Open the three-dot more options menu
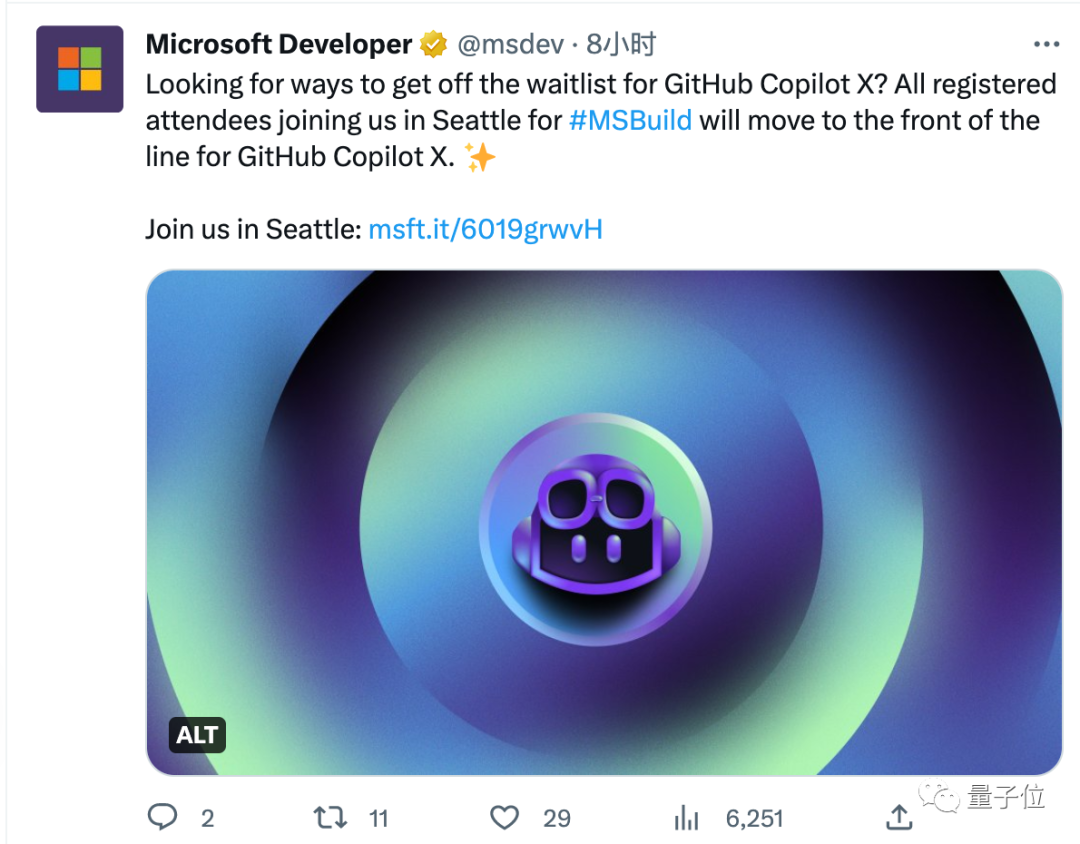The height and width of the screenshot is (844, 1080). point(1046,44)
